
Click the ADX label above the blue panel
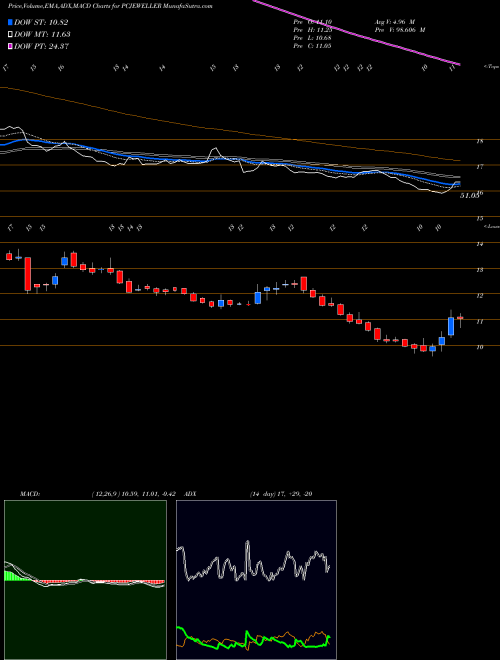pyautogui.click(x=190, y=494)
